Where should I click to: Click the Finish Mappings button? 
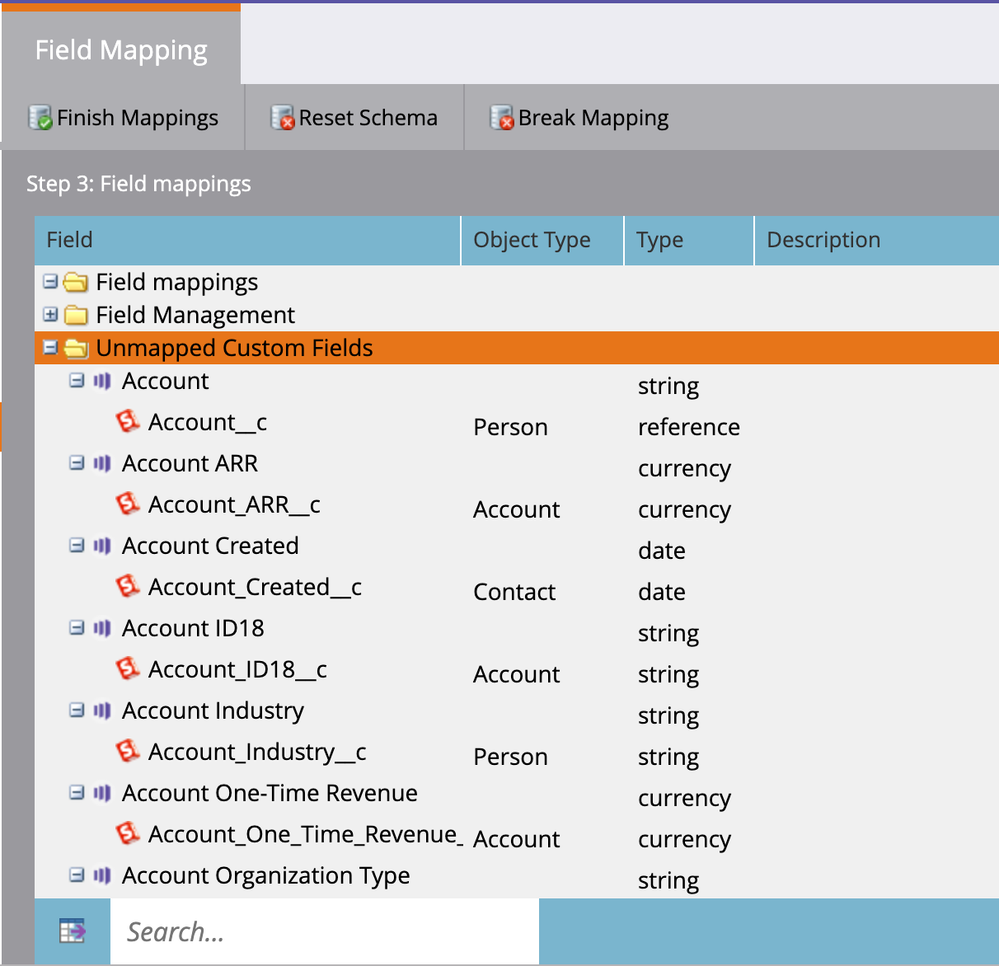(124, 118)
